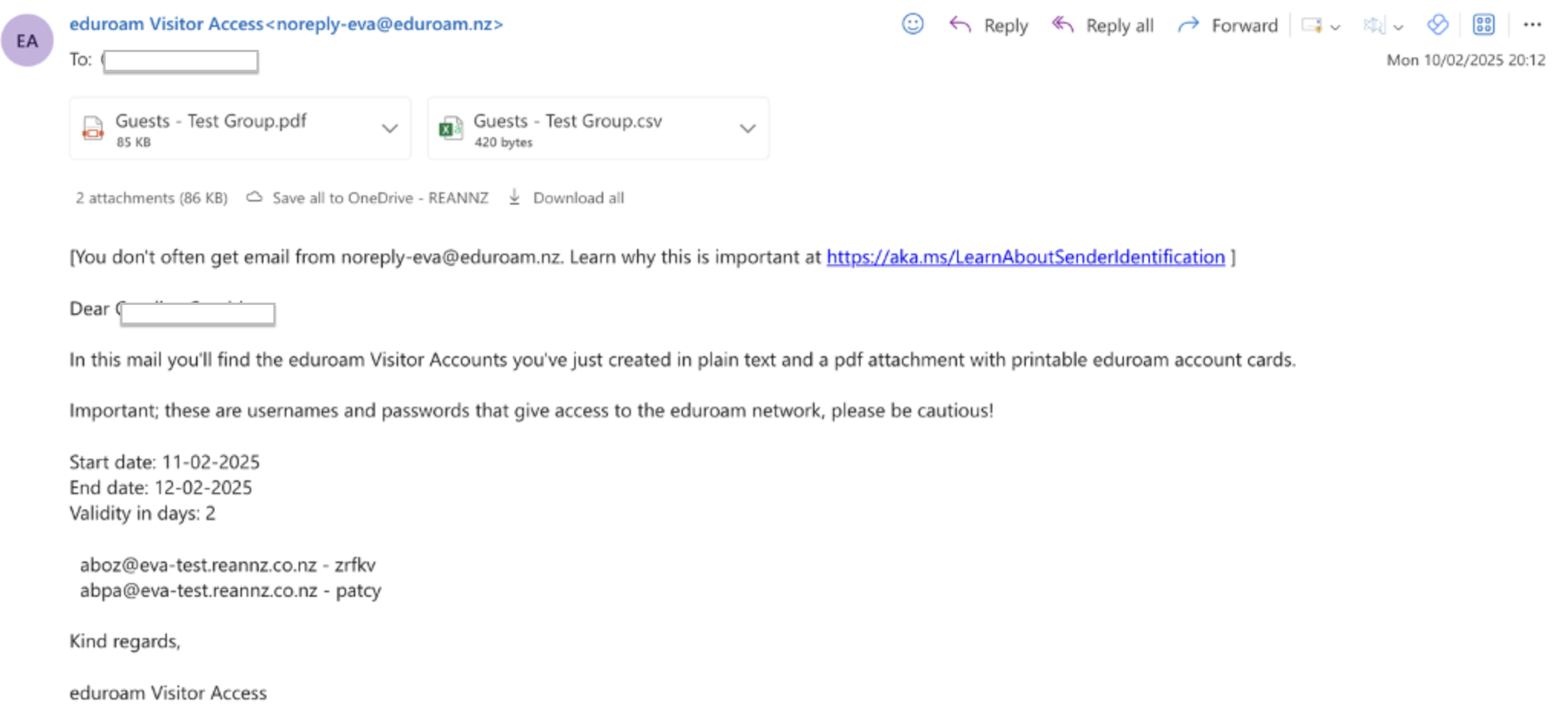Click the EA sender avatar
This screenshot has width=1568, height=714.
(x=28, y=39)
